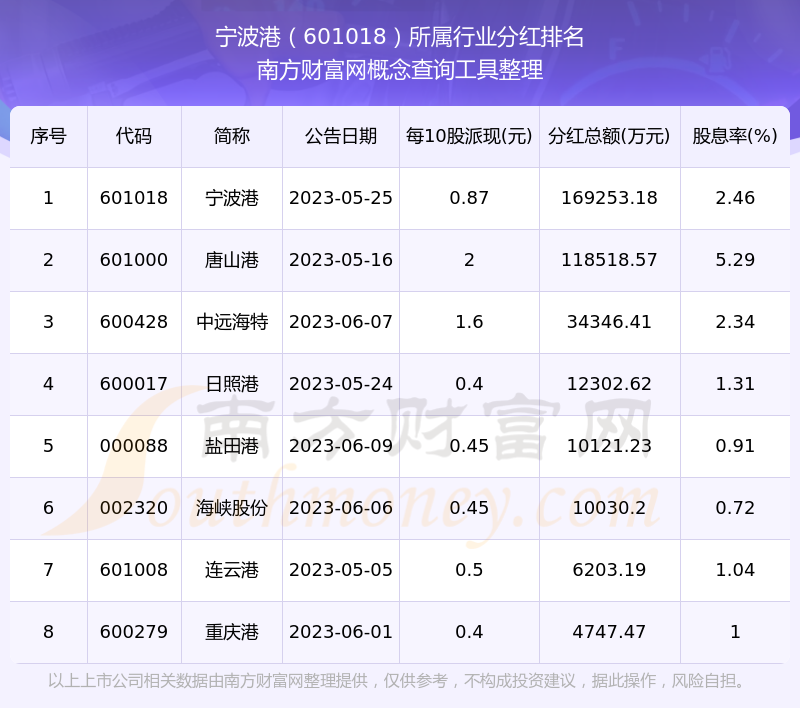Click date 2023-05-16

click(x=341, y=260)
